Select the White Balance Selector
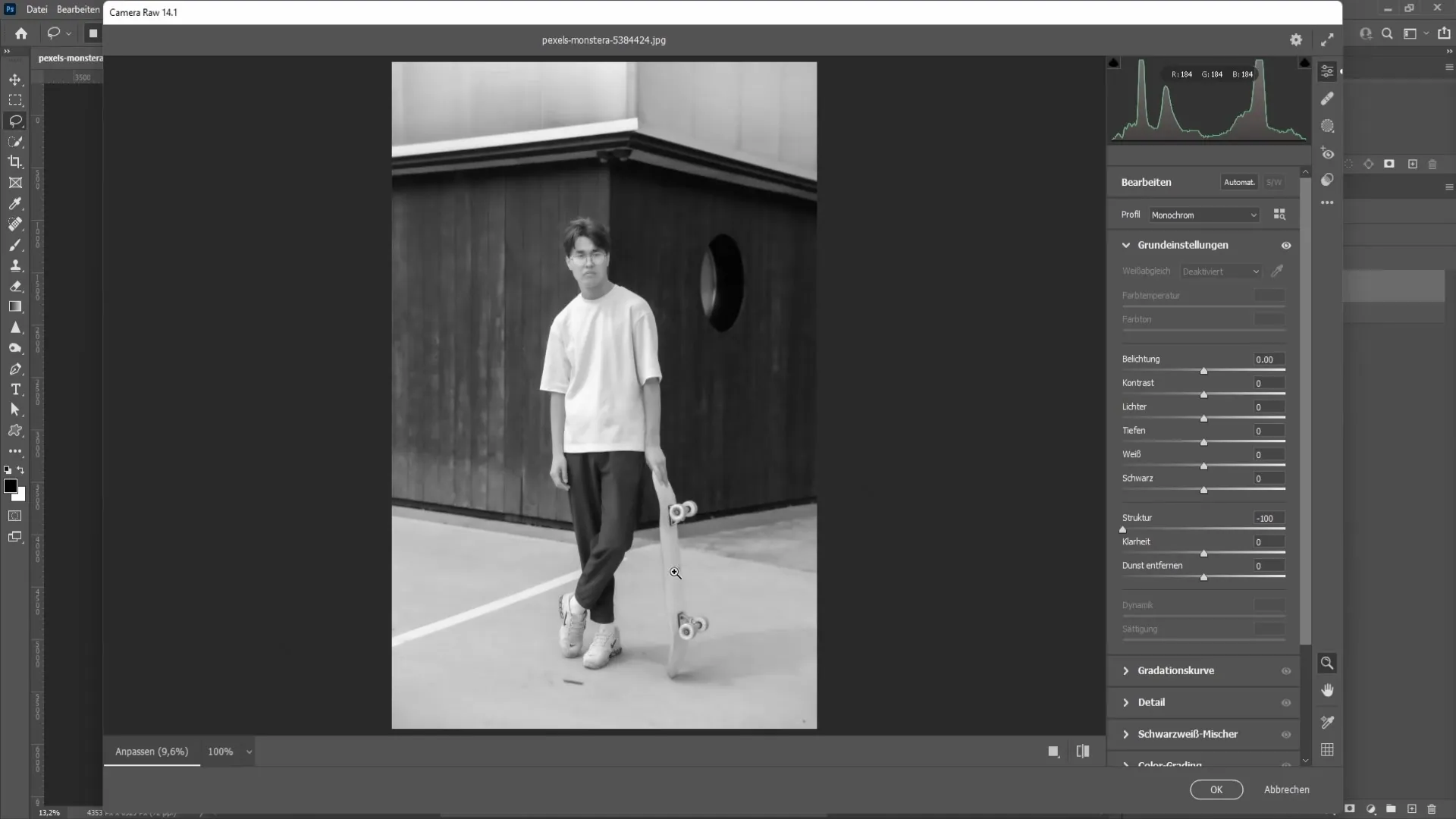 tap(1278, 272)
